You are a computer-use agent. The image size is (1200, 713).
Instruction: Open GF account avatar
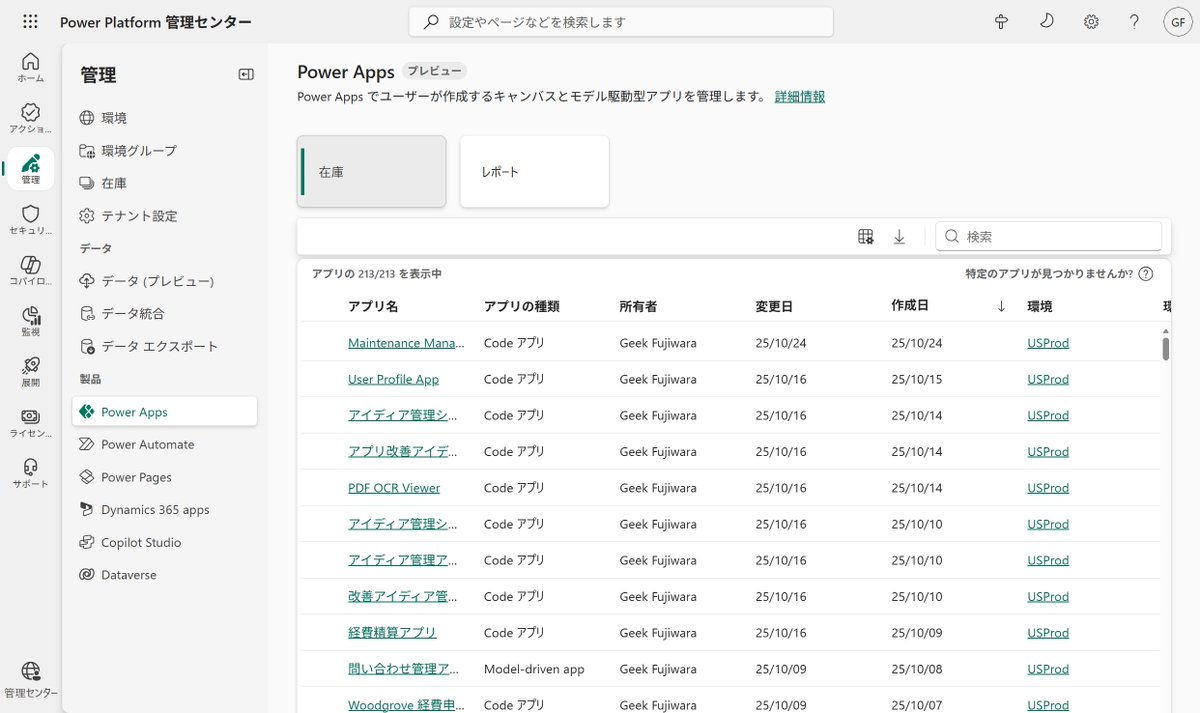1178,21
